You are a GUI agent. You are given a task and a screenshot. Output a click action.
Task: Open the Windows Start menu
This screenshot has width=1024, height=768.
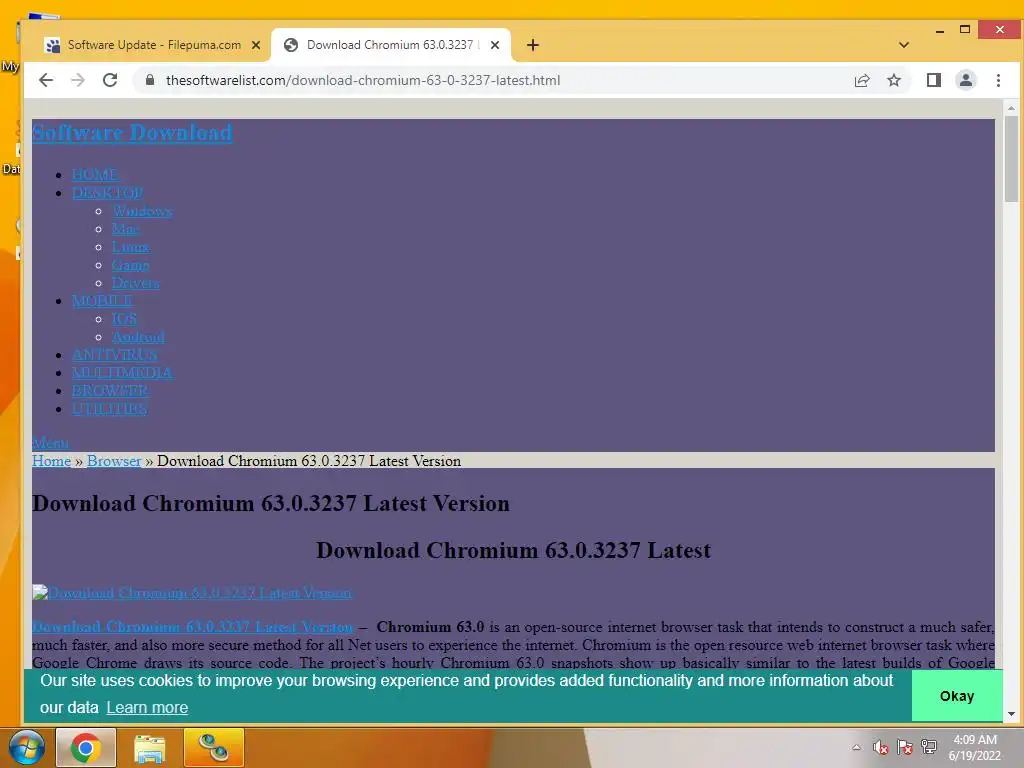click(25, 748)
